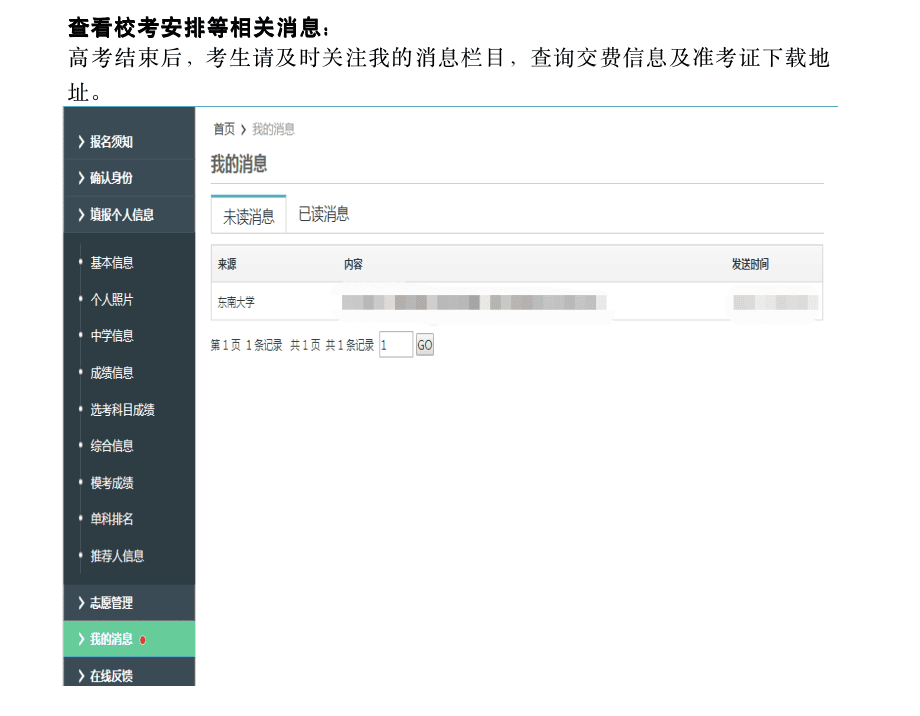Open 推荐人信息 sidebar item

117,556
